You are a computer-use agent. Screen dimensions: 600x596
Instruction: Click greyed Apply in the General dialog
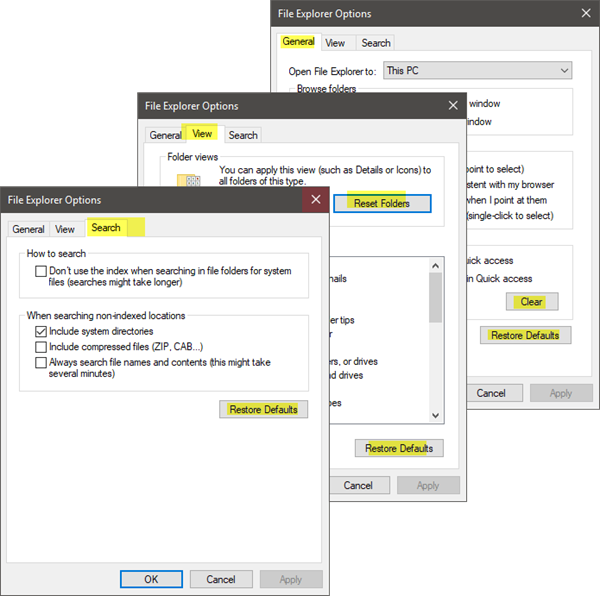(561, 393)
